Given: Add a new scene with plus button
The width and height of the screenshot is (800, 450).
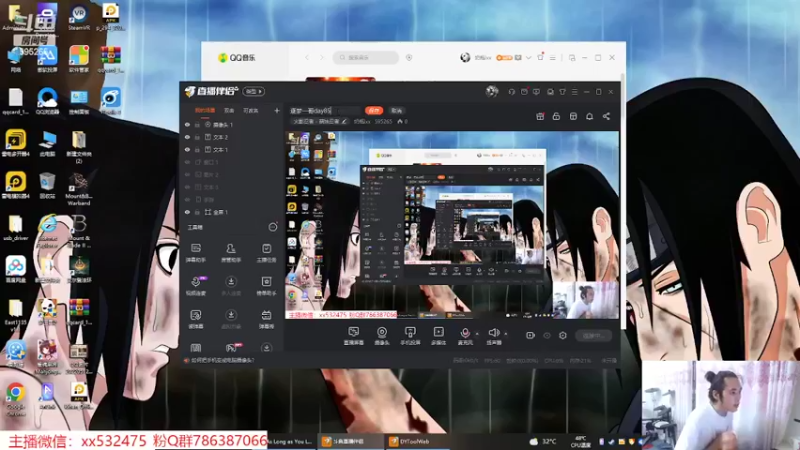Looking at the screenshot, I should 277,110.
